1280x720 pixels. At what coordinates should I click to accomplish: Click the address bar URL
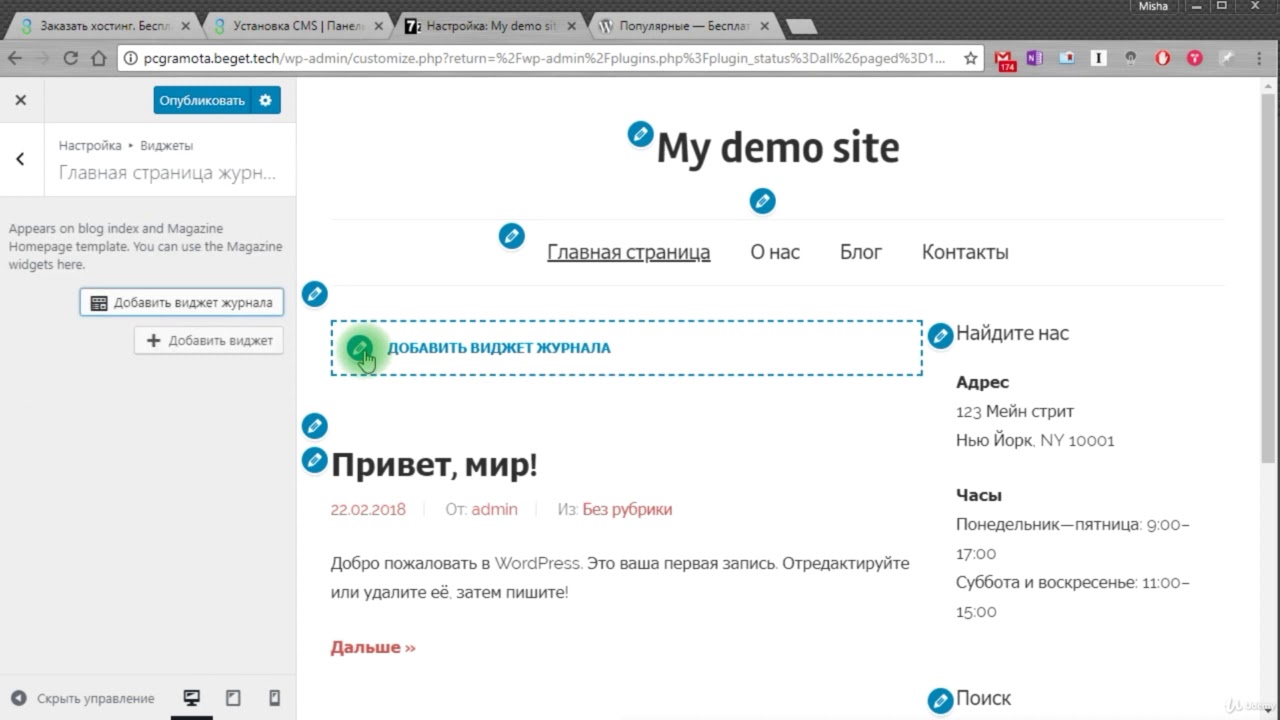pyautogui.click(x=544, y=58)
